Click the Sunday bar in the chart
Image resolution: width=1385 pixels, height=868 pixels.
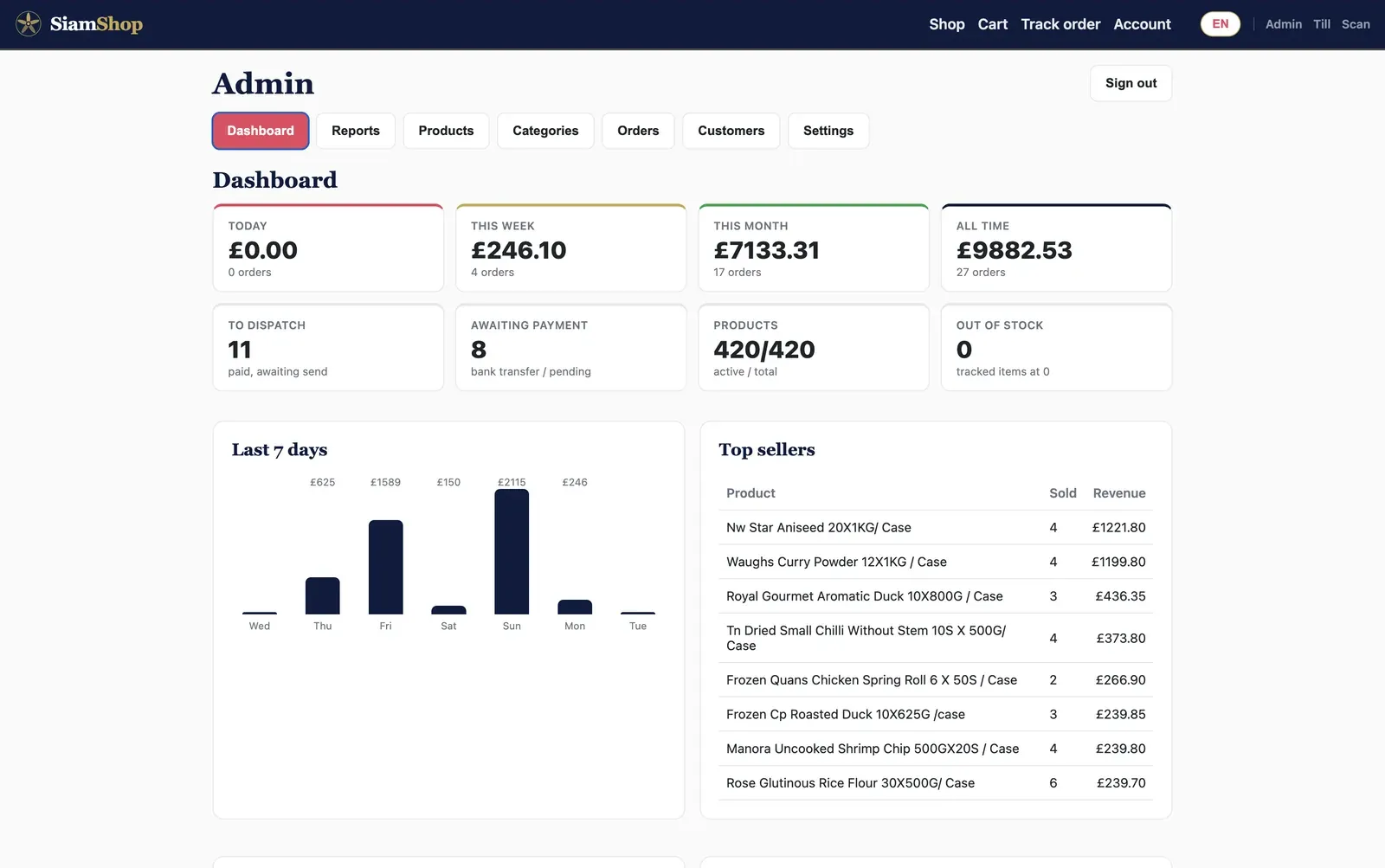point(512,551)
